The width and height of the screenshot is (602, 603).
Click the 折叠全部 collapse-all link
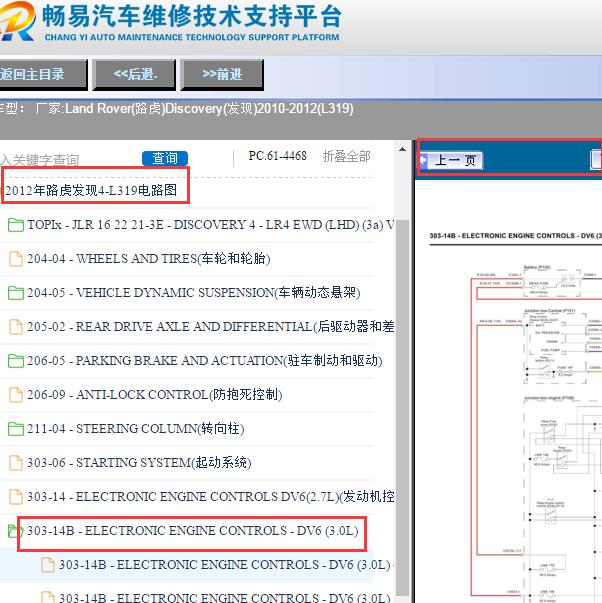(346, 156)
